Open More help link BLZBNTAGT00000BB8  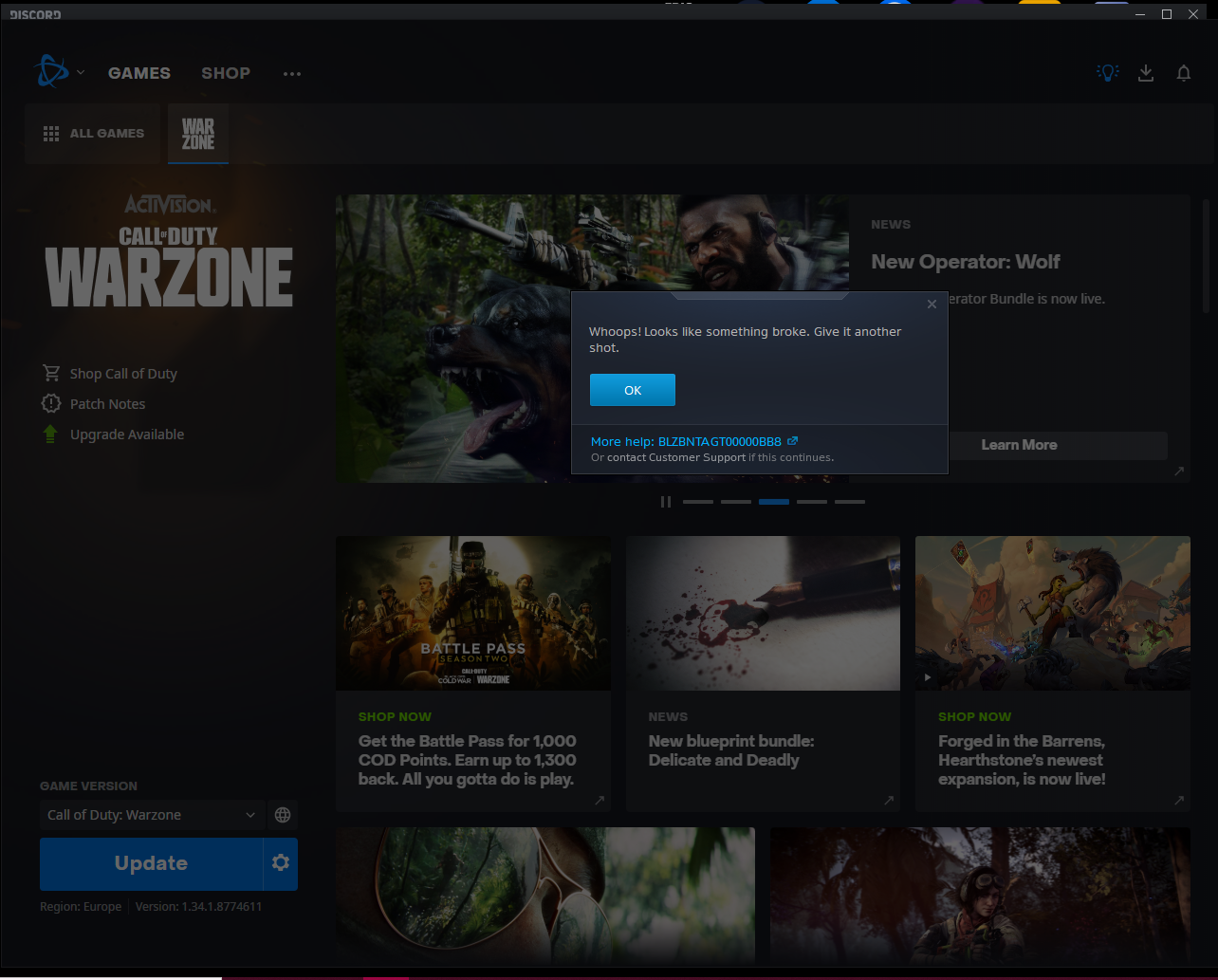pyautogui.click(x=693, y=441)
